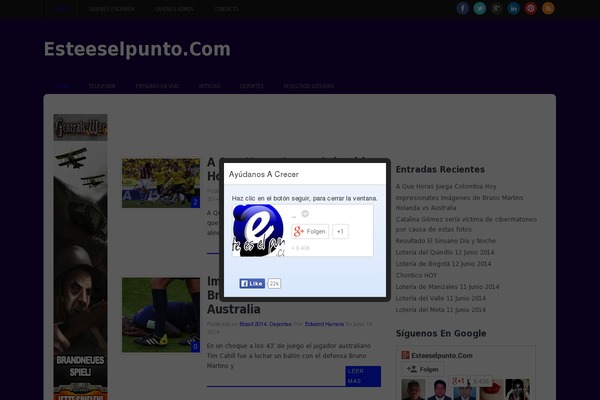
Task: Click the Google+ icon beside sidebar Esteeselpunto.Com
Action: (x=405, y=355)
